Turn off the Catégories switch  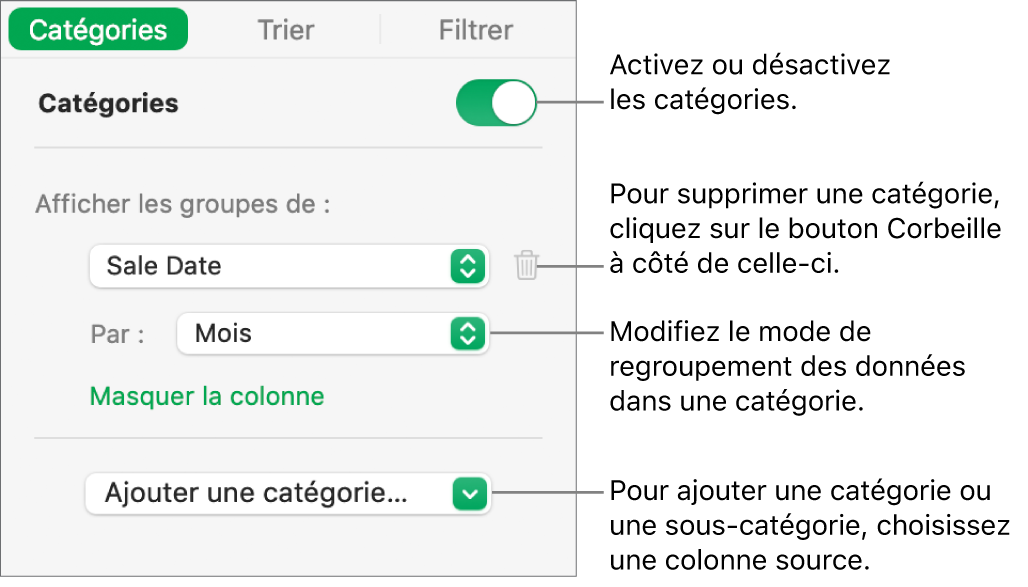[x=496, y=103]
